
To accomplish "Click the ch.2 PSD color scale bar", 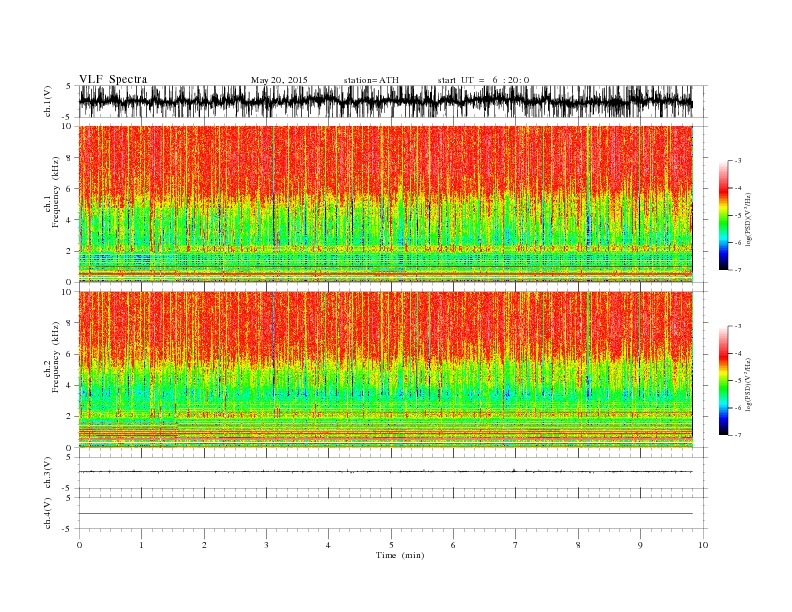I will coord(723,381).
